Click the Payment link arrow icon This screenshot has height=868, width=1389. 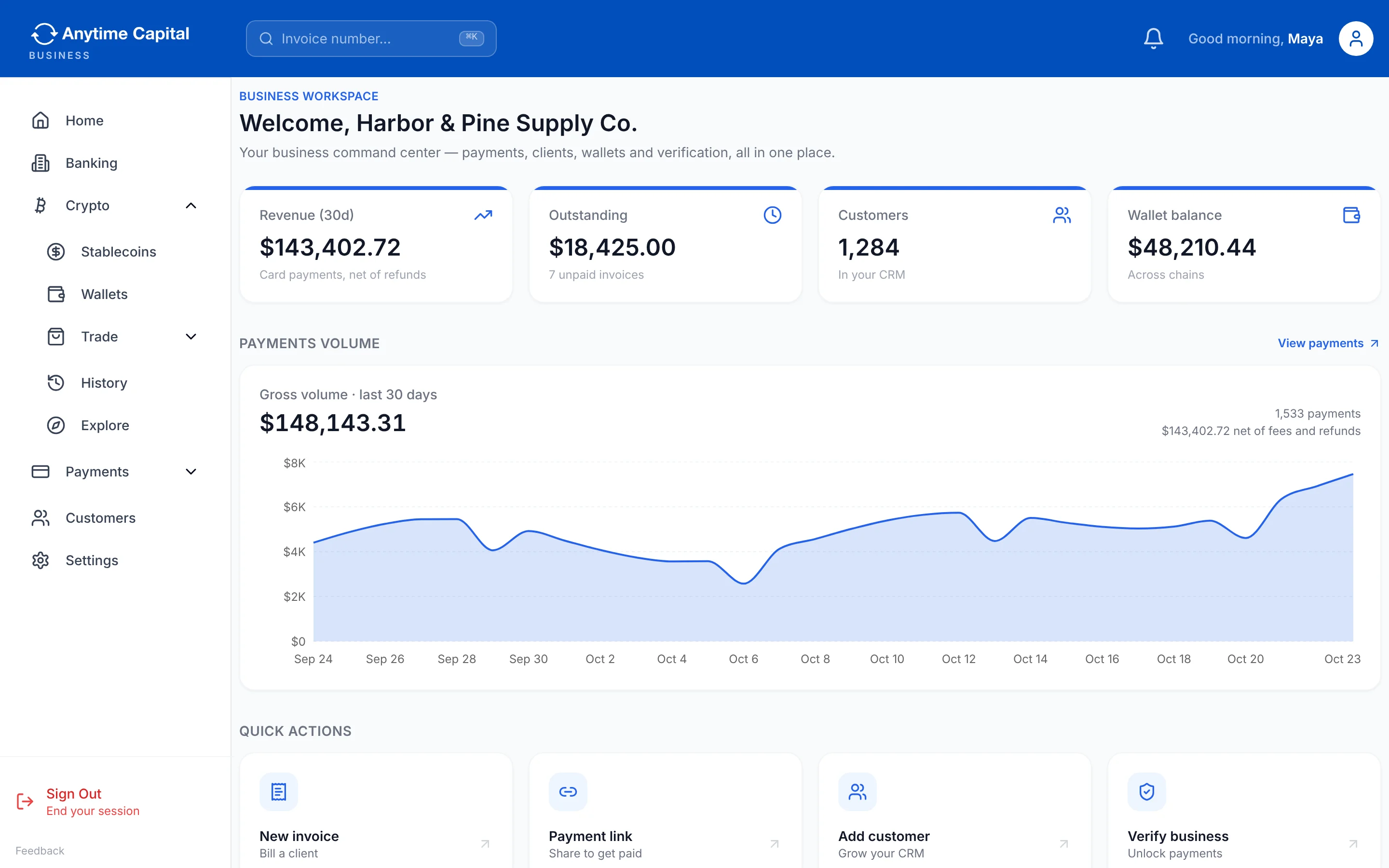point(774,844)
